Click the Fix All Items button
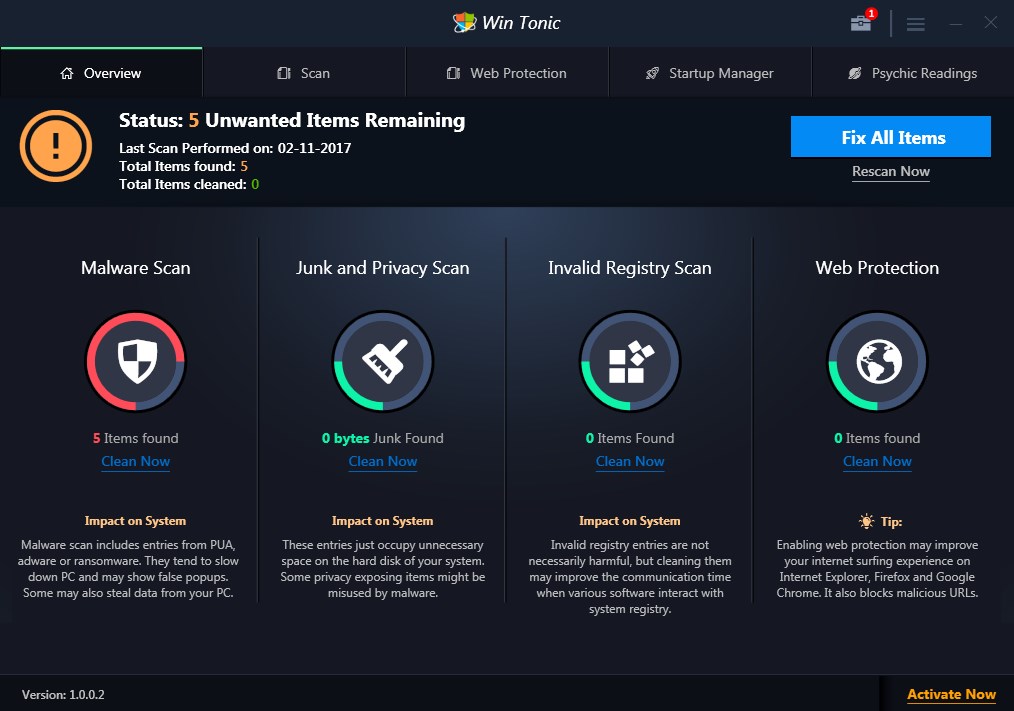 [x=890, y=136]
